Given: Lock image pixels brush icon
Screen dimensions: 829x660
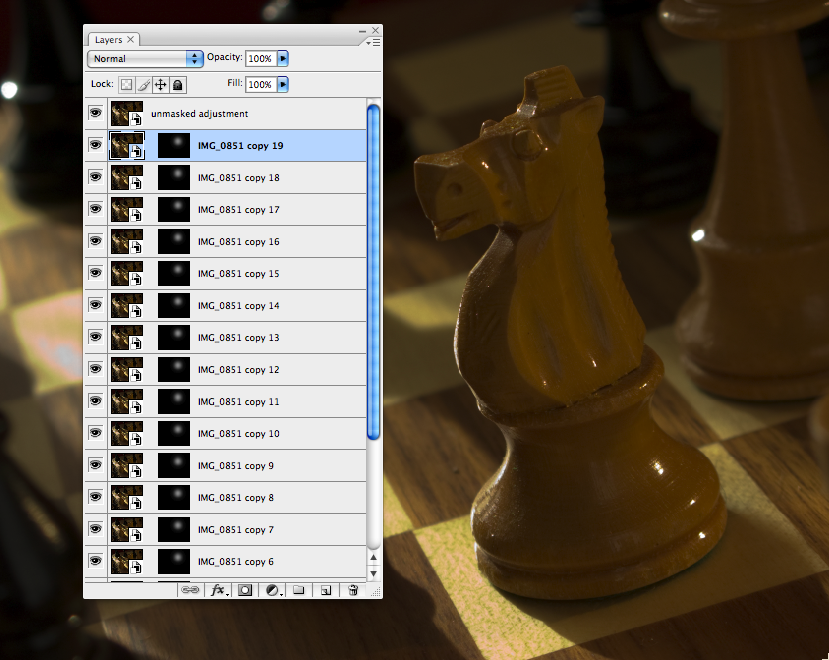Looking at the screenshot, I should [143, 85].
